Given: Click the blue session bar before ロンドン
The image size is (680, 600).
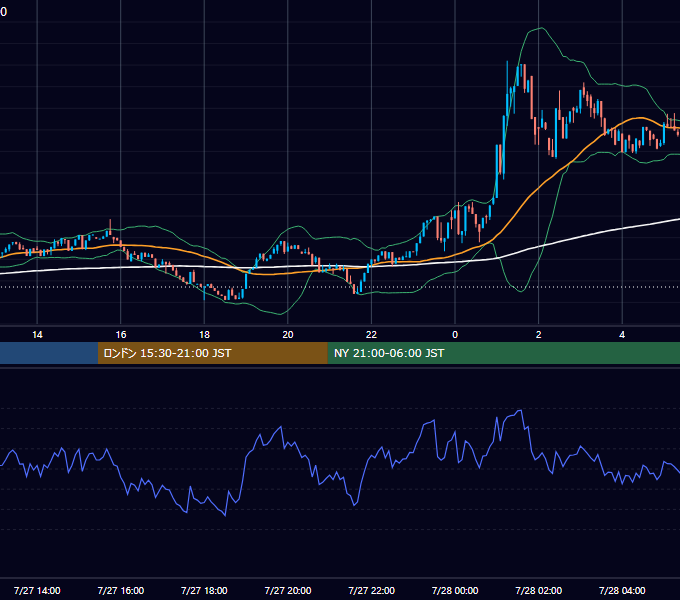Looking at the screenshot, I should click(x=49, y=353).
